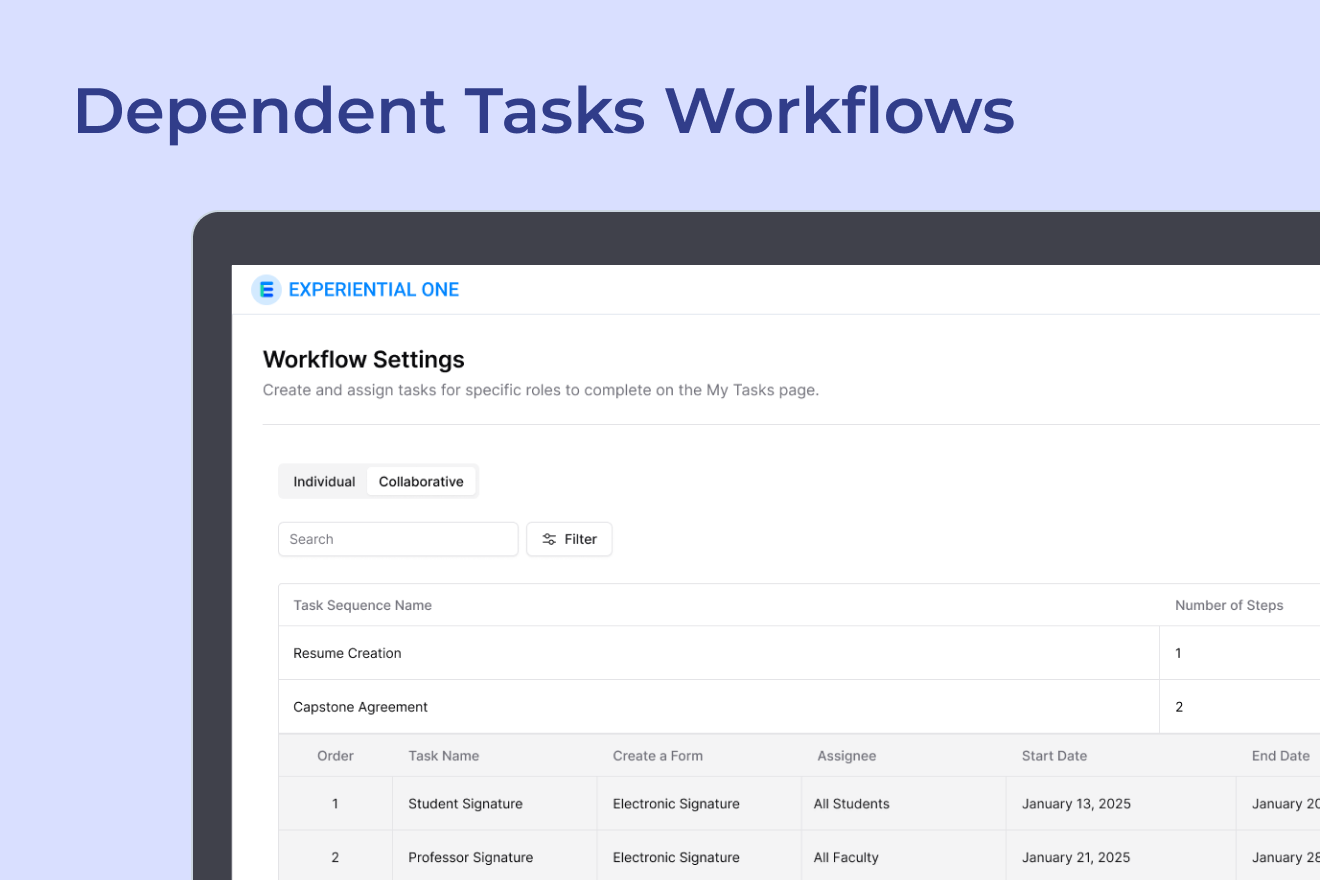Click the Experiential One logo icon
Image resolution: width=1320 pixels, height=880 pixels.
click(266, 290)
